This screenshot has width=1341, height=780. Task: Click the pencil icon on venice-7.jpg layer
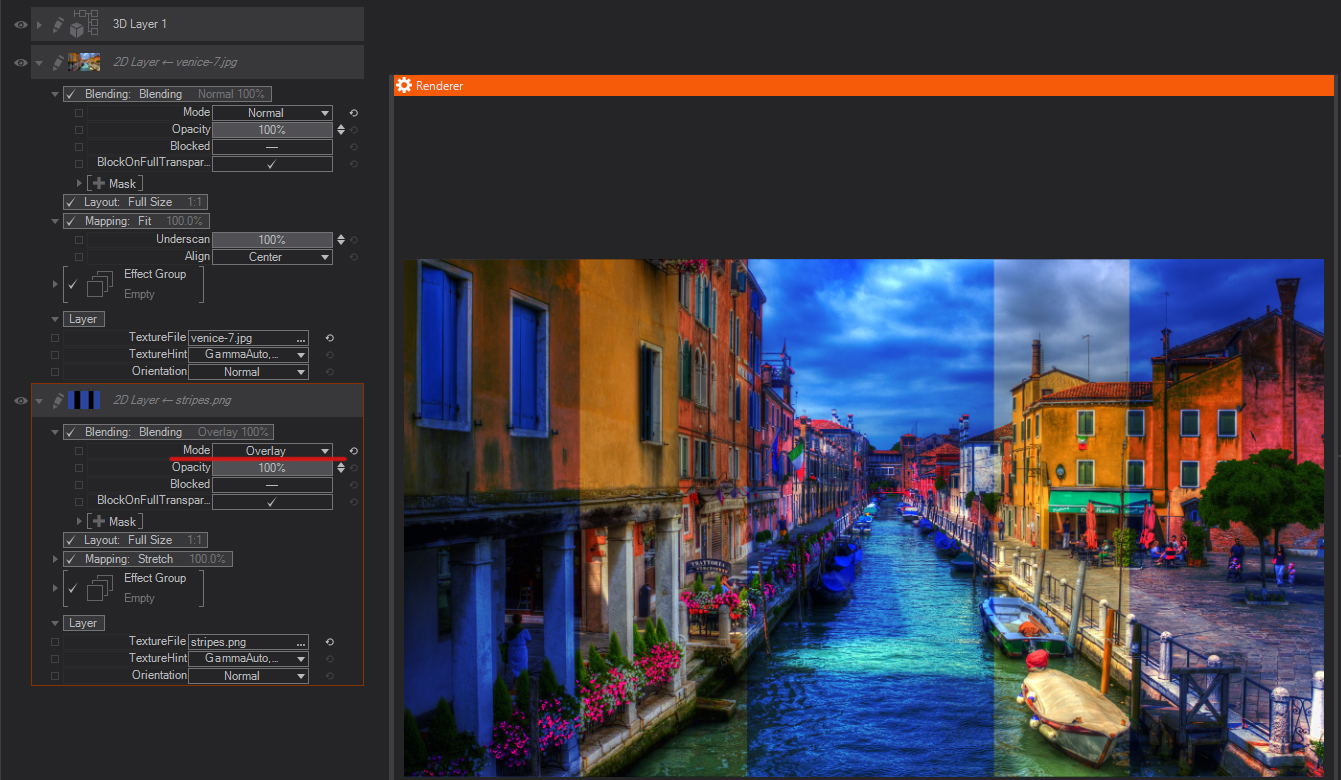click(58, 62)
